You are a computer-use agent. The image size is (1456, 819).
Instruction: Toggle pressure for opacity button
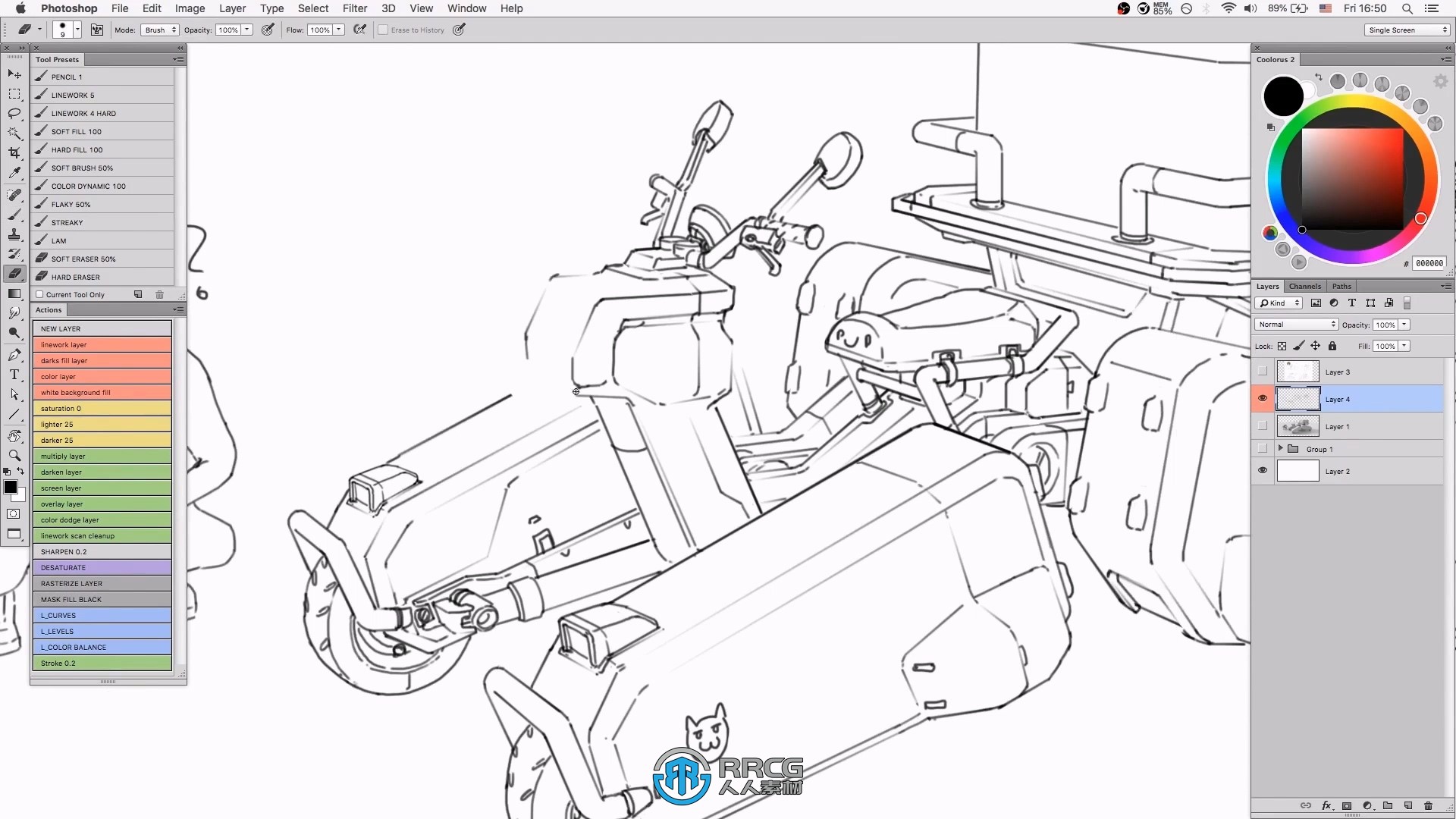coord(268,30)
